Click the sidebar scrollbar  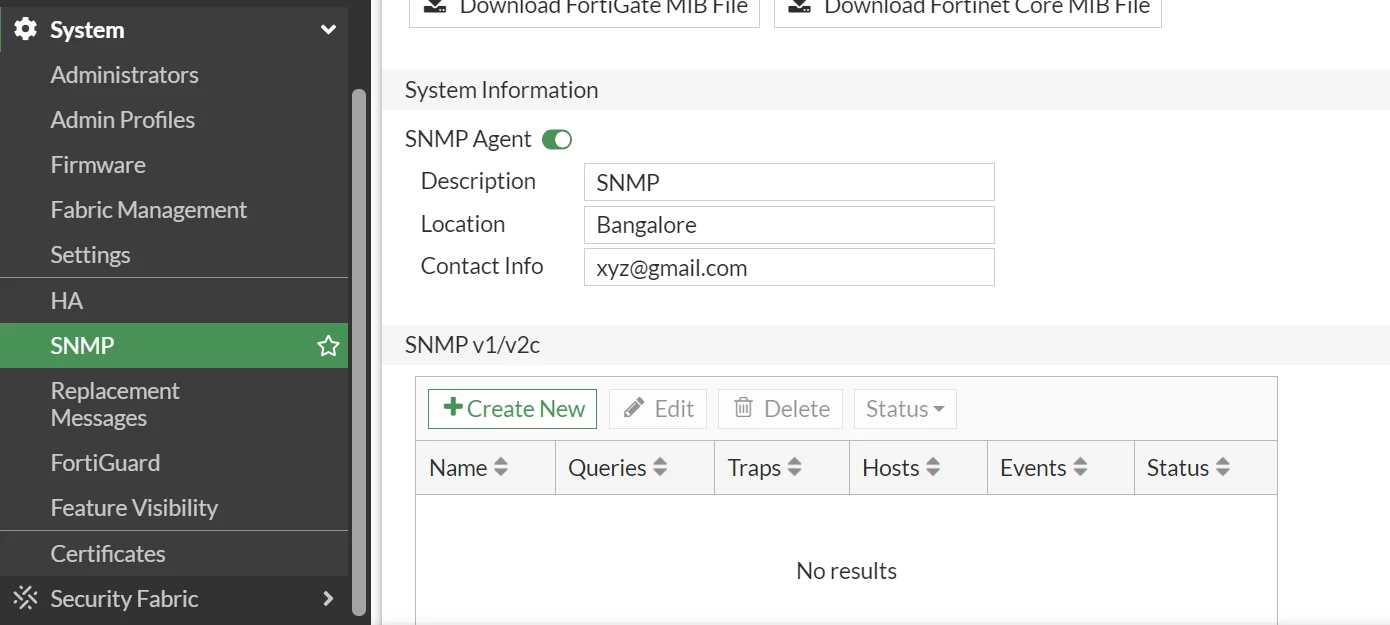pos(359,350)
